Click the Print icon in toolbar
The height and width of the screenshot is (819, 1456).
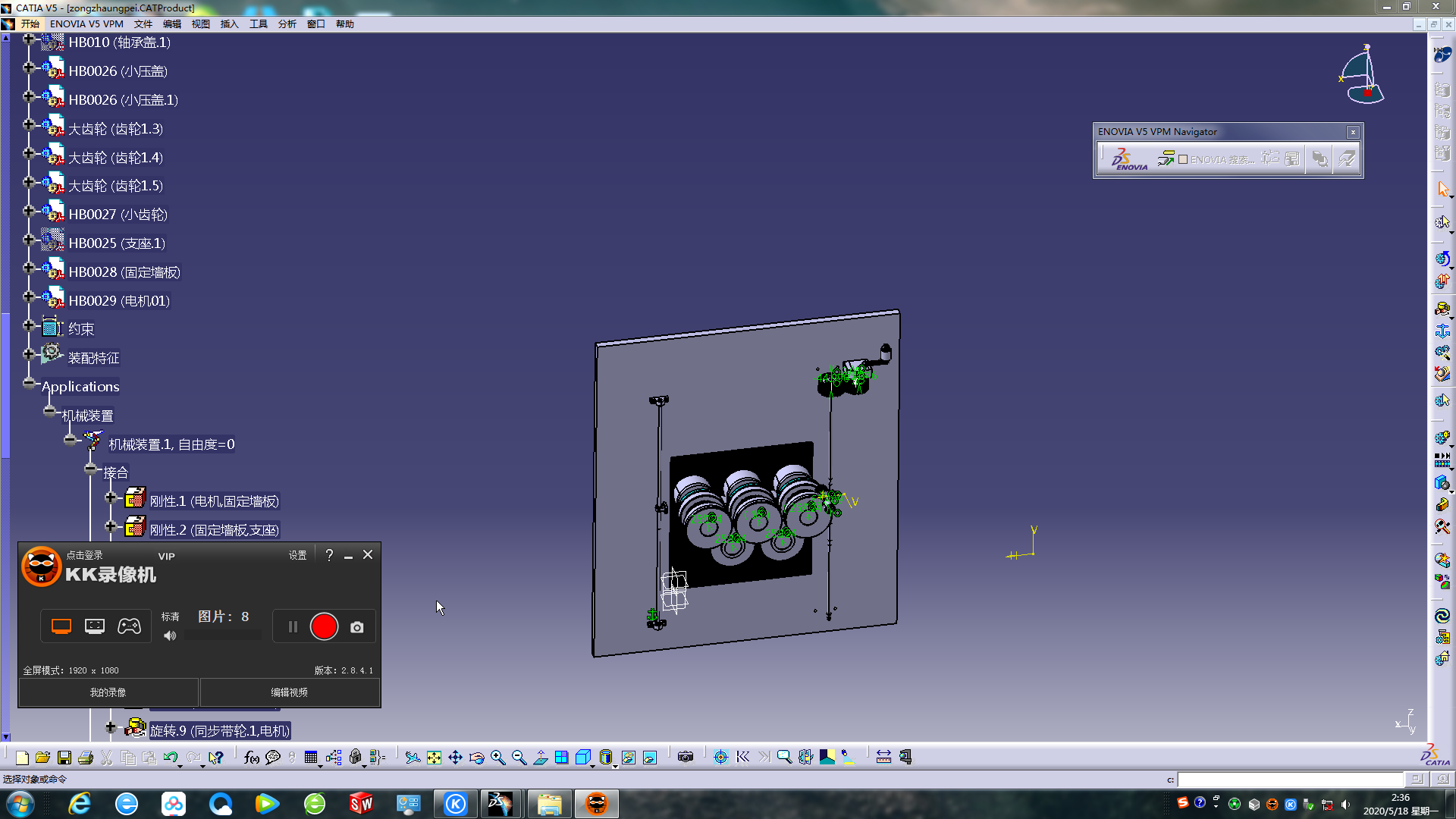pyautogui.click(x=86, y=757)
